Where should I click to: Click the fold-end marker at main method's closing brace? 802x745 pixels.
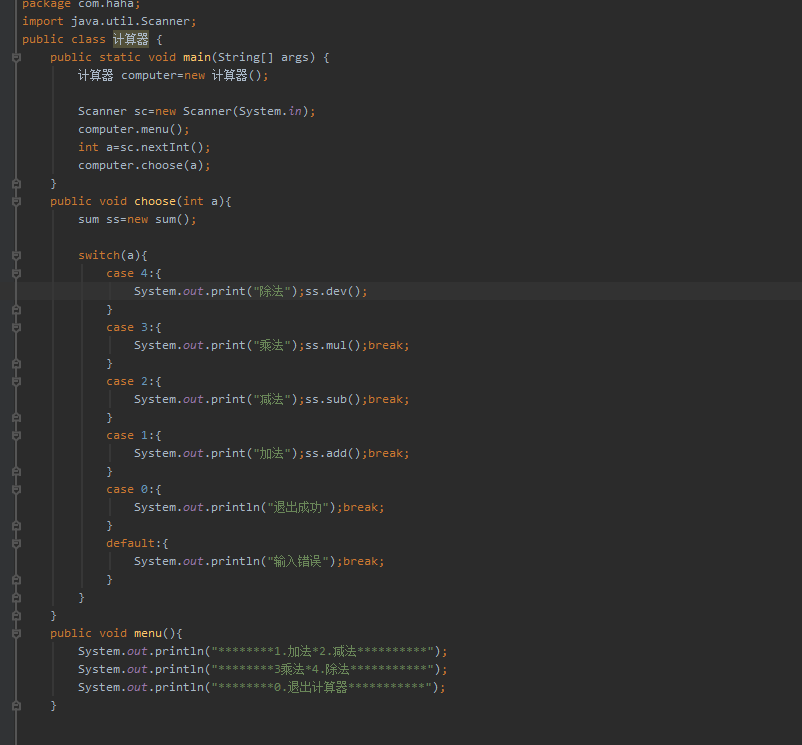16,184
